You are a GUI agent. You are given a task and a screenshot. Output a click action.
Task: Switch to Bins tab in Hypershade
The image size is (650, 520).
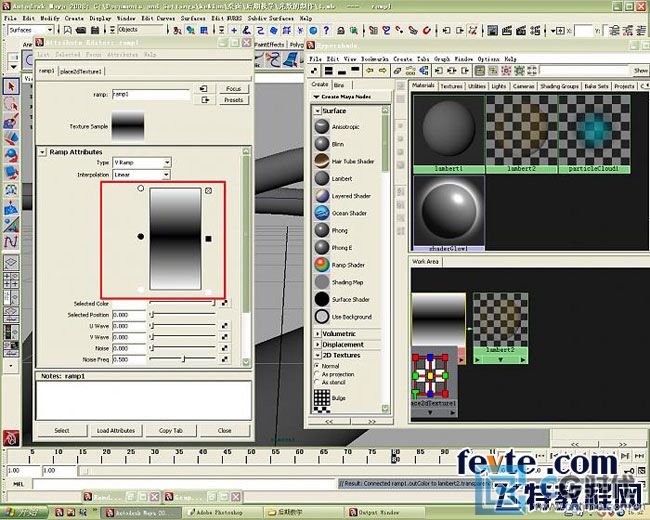pos(339,85)
